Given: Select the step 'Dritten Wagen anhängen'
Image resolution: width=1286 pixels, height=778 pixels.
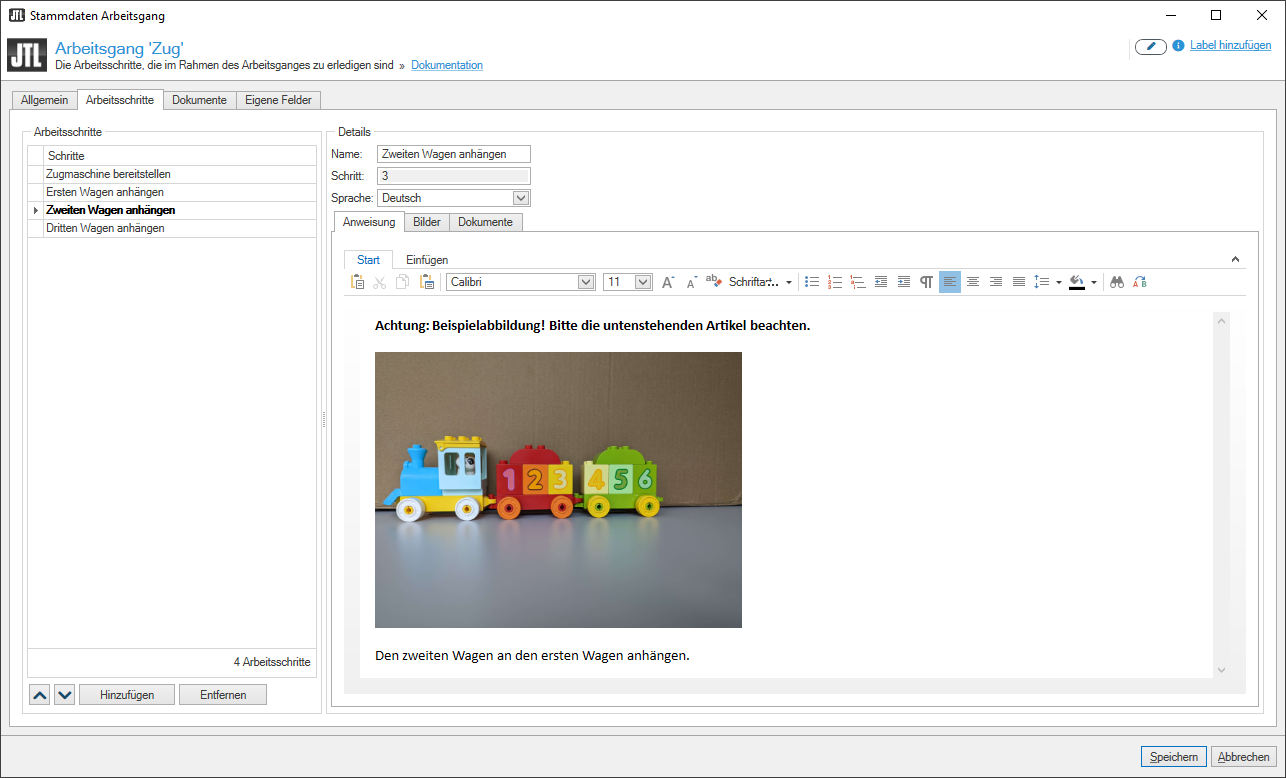Looking at the screenshot, I should [105, 228].
